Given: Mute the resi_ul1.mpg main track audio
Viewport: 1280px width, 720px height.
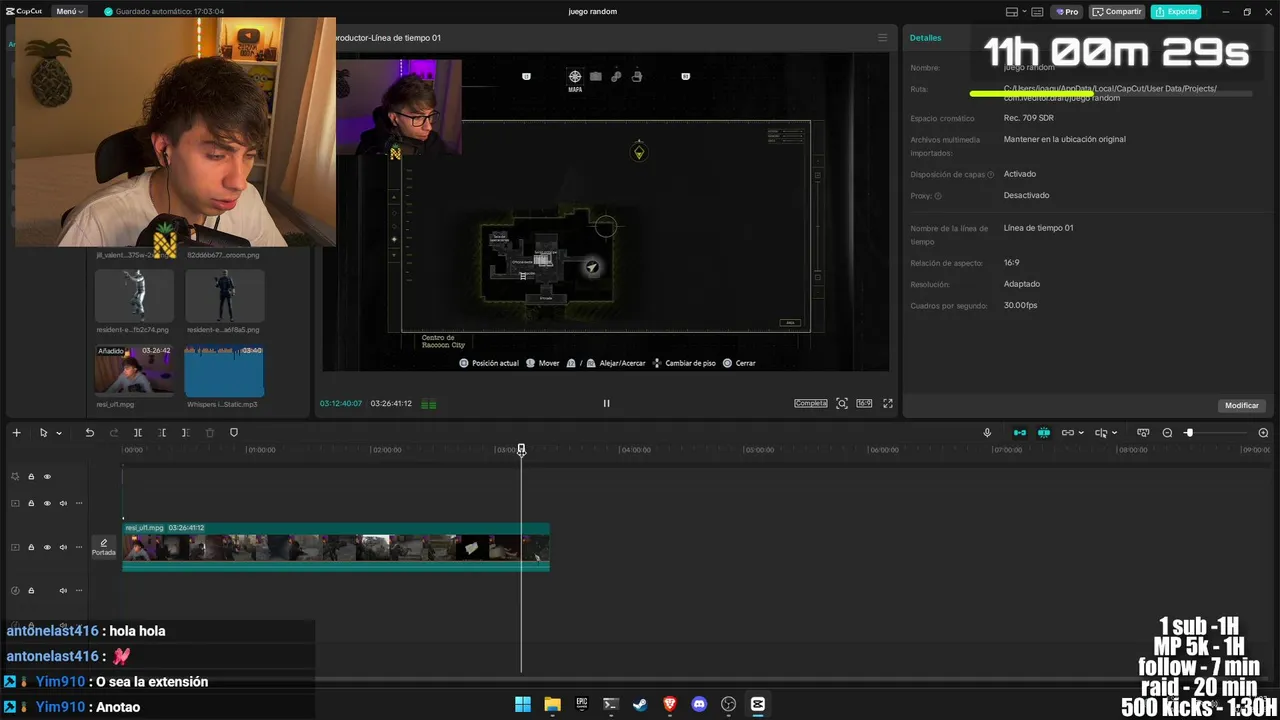Looking at the screenshot, I should click(63, 547).
